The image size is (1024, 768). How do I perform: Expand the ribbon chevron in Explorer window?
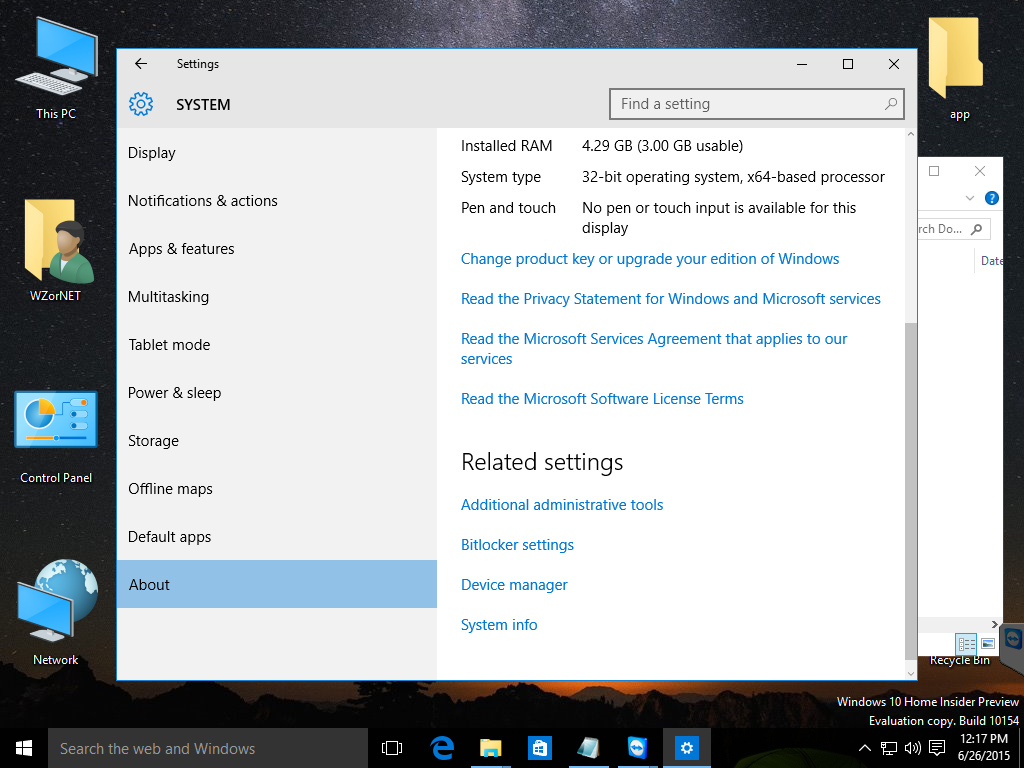pyautogui.click(x=970, y=198)
